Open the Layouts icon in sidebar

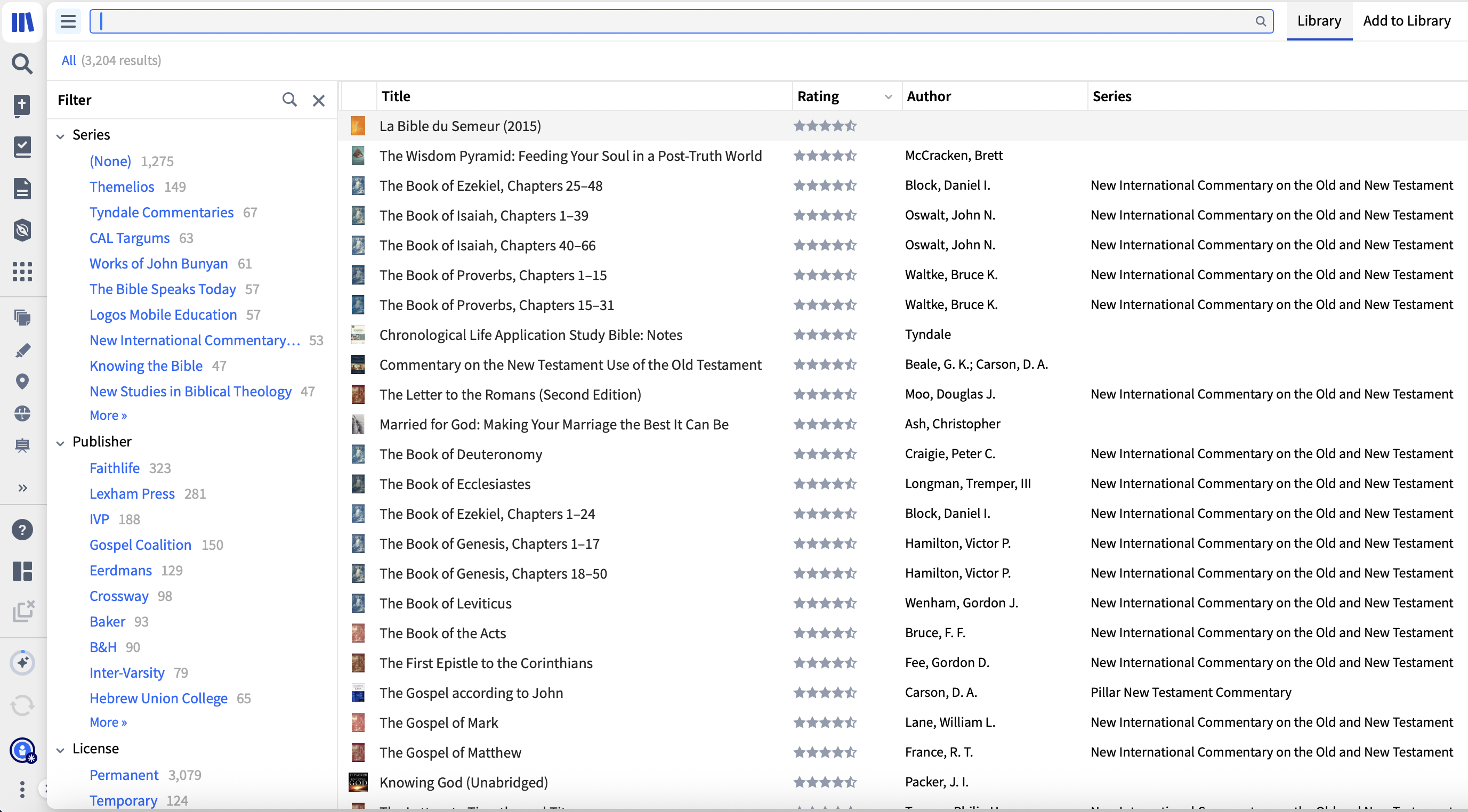[22, 571]
